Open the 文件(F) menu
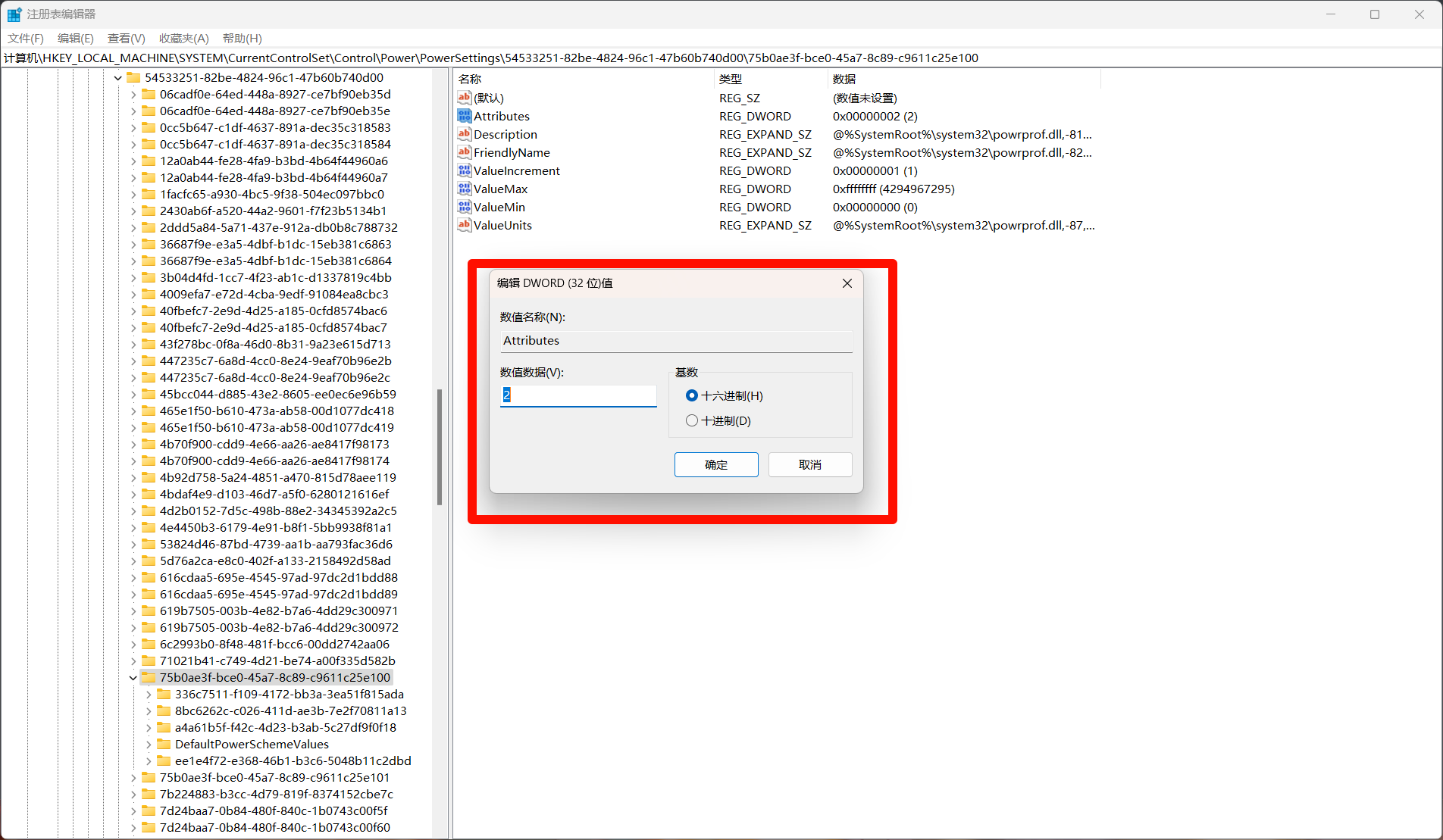 pyautogui.click(x=26, y=38)
